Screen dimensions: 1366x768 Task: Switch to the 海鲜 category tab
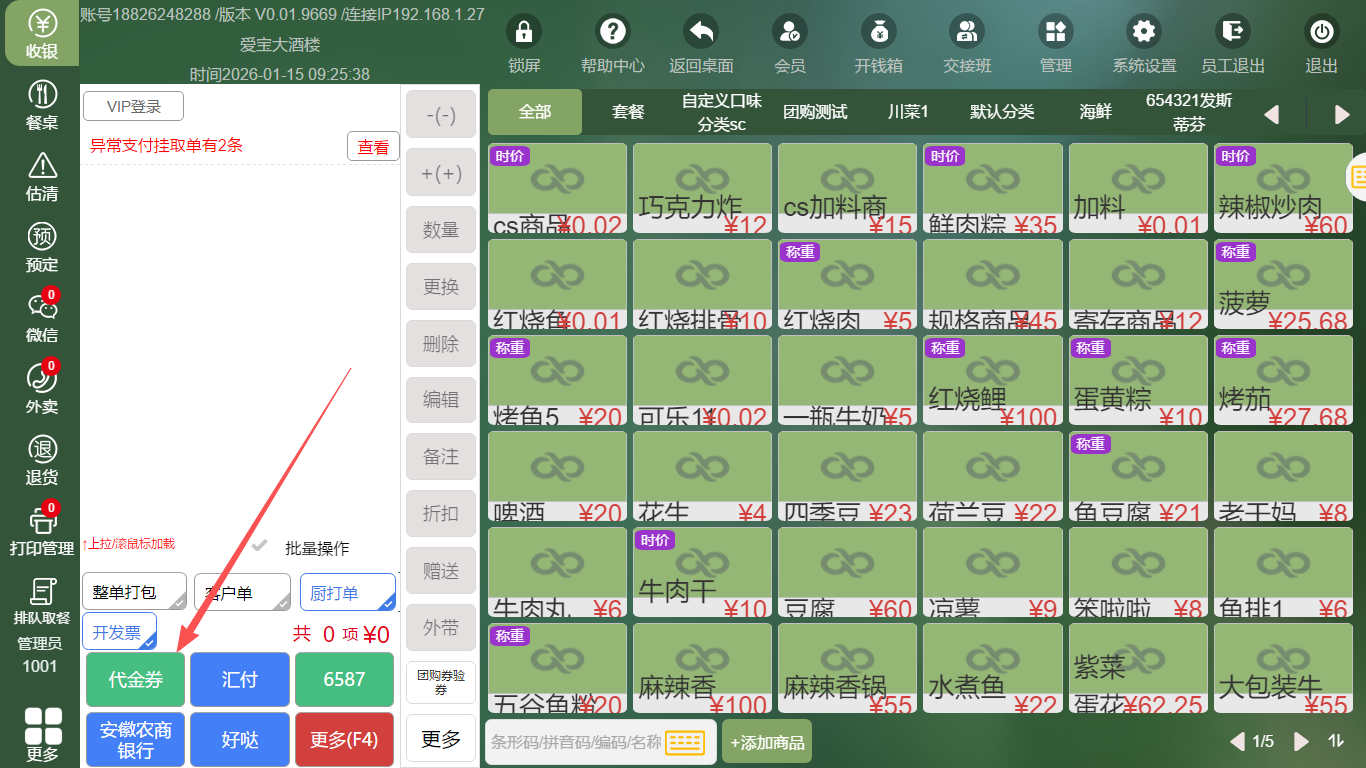[x=1096, y=112]
